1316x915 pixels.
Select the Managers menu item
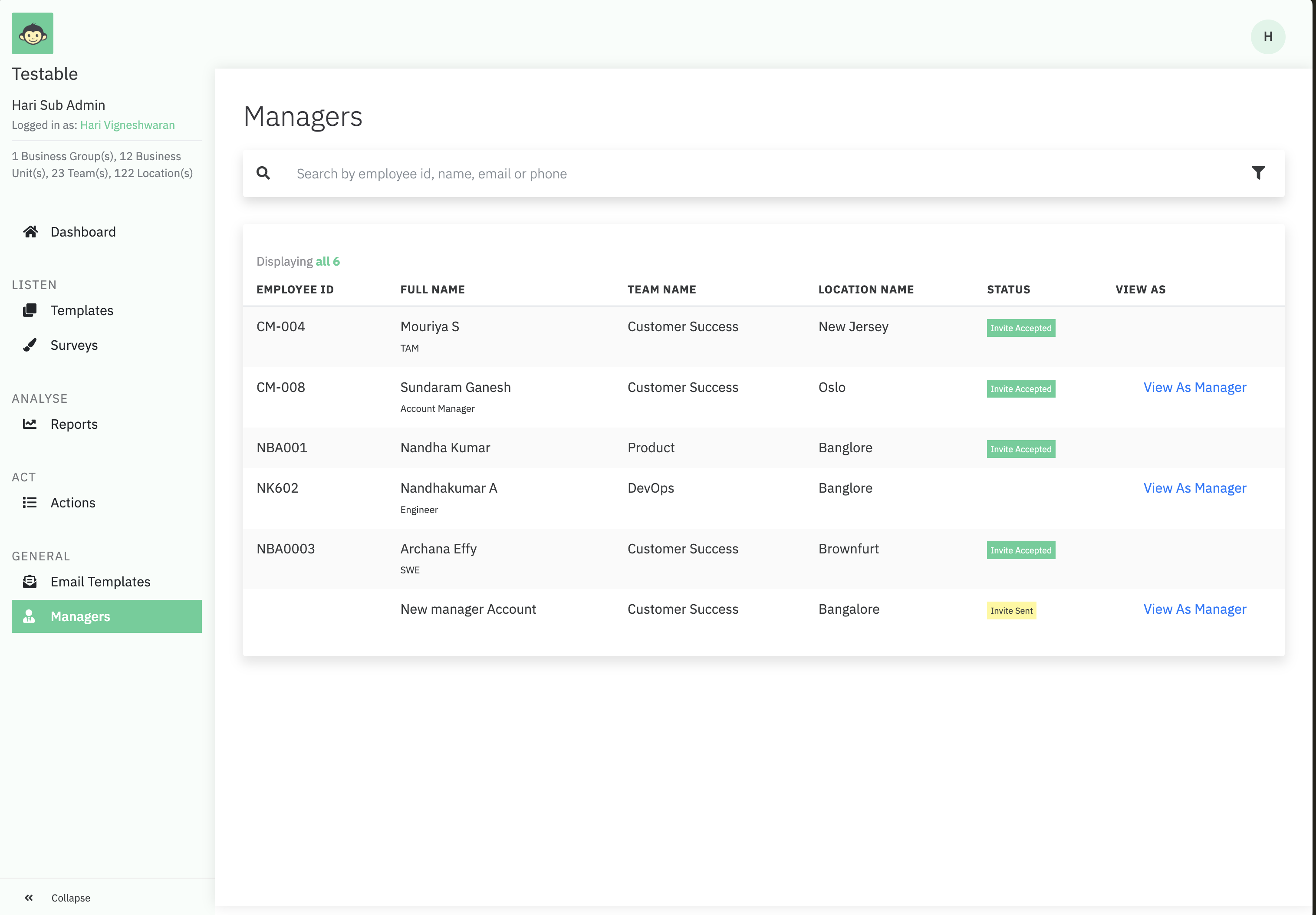click(107, 616)
